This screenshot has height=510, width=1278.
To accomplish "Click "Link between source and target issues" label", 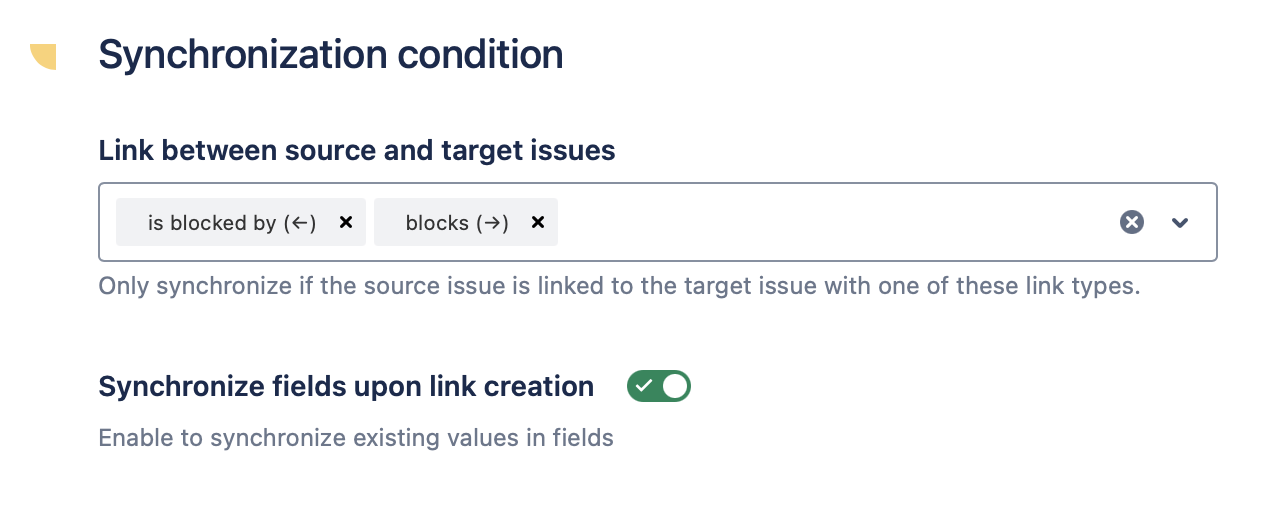I will [356, 151].
